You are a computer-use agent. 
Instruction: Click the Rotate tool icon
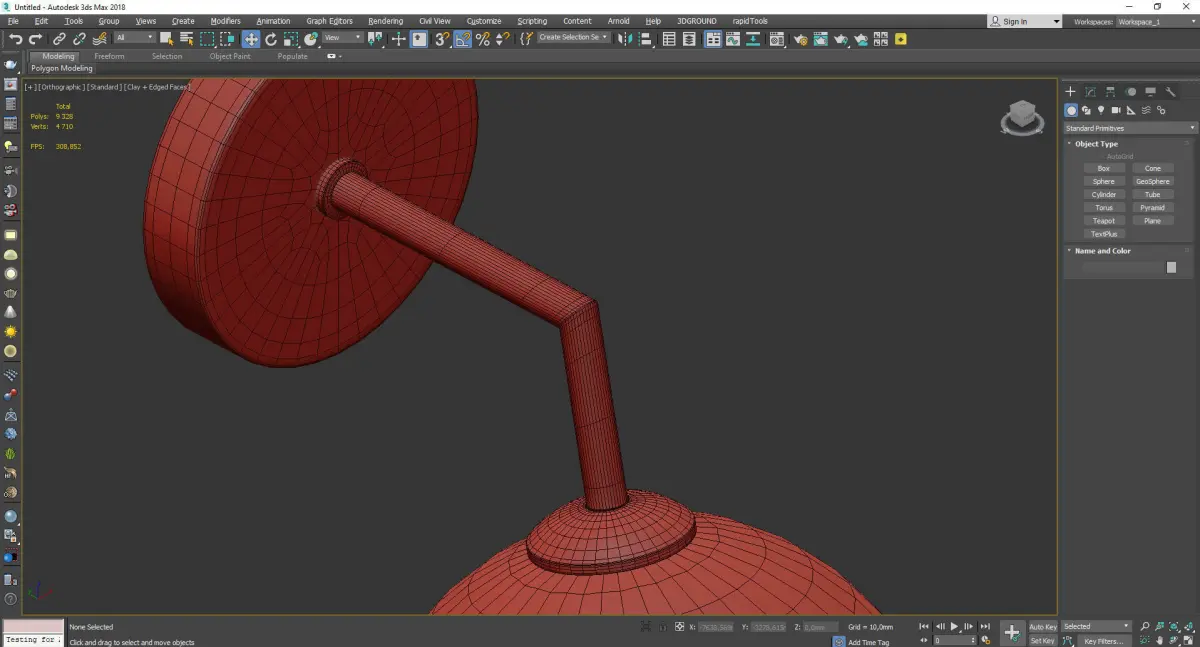click(x=270, y=39)
